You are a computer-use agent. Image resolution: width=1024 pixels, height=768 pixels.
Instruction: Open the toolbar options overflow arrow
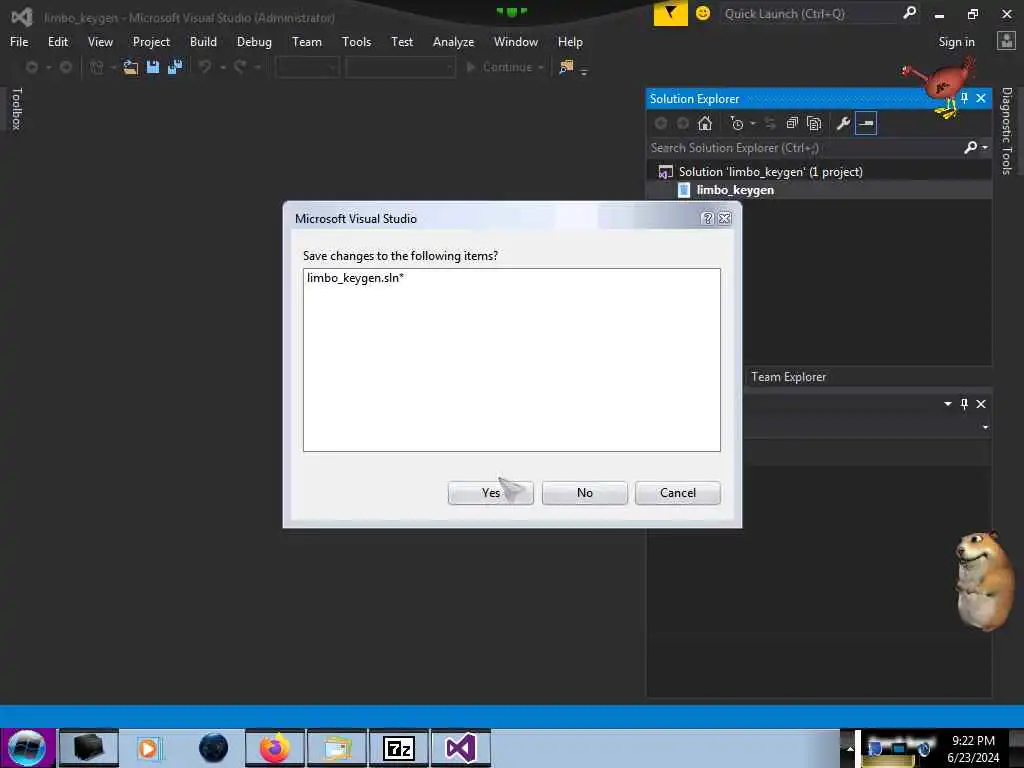coord(584,71)
